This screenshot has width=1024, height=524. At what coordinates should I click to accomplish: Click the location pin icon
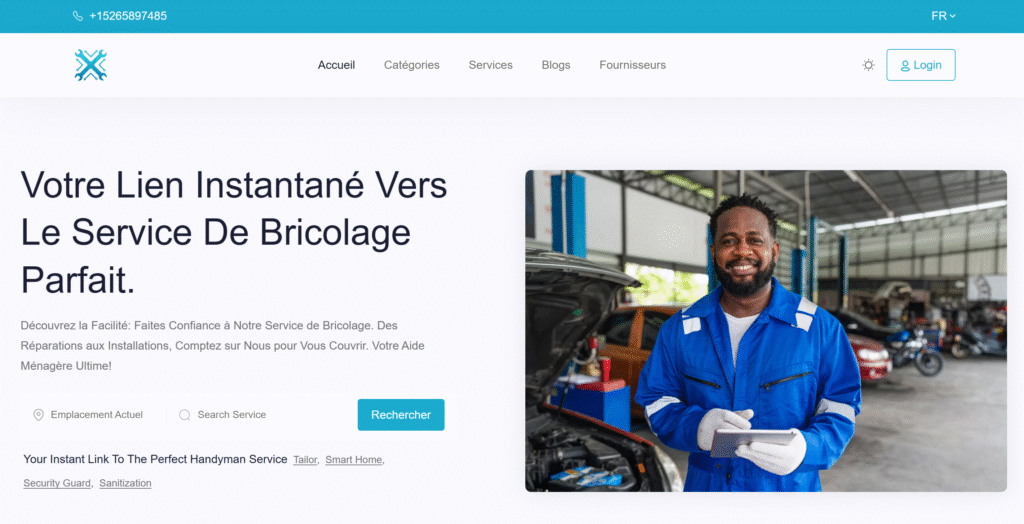pyautogui.click(x=39, y=415)
